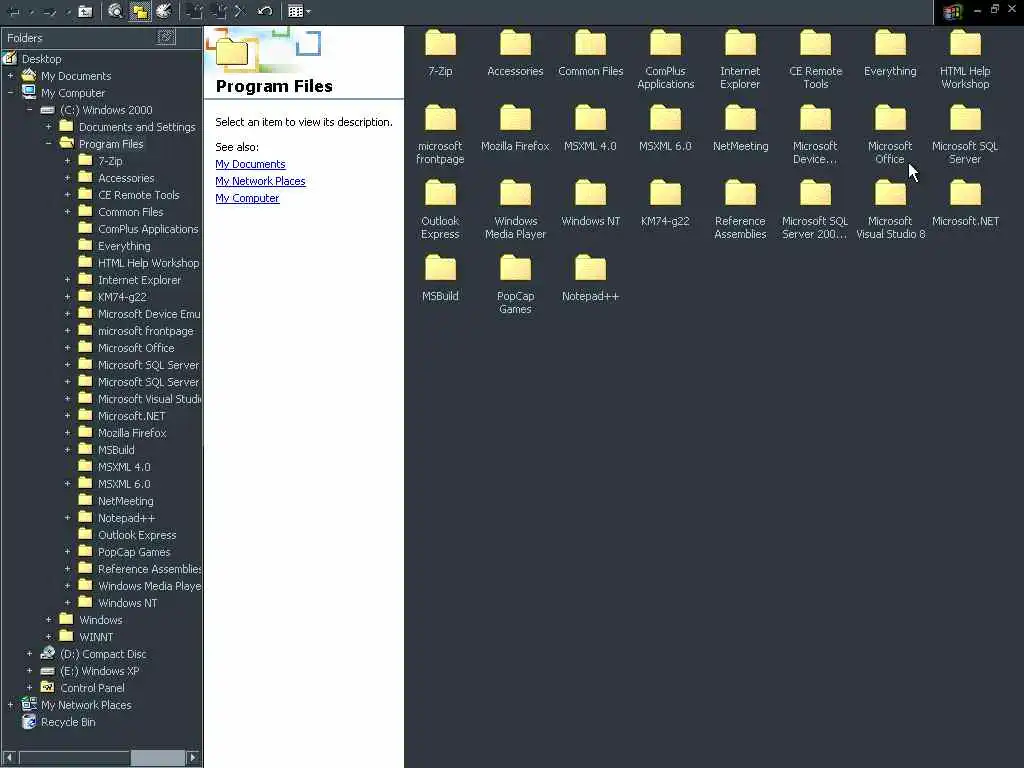This screenshot has height=768, width=1024.
Task: Click the Move To toolbar icon
Action: (x=194, y=11)
